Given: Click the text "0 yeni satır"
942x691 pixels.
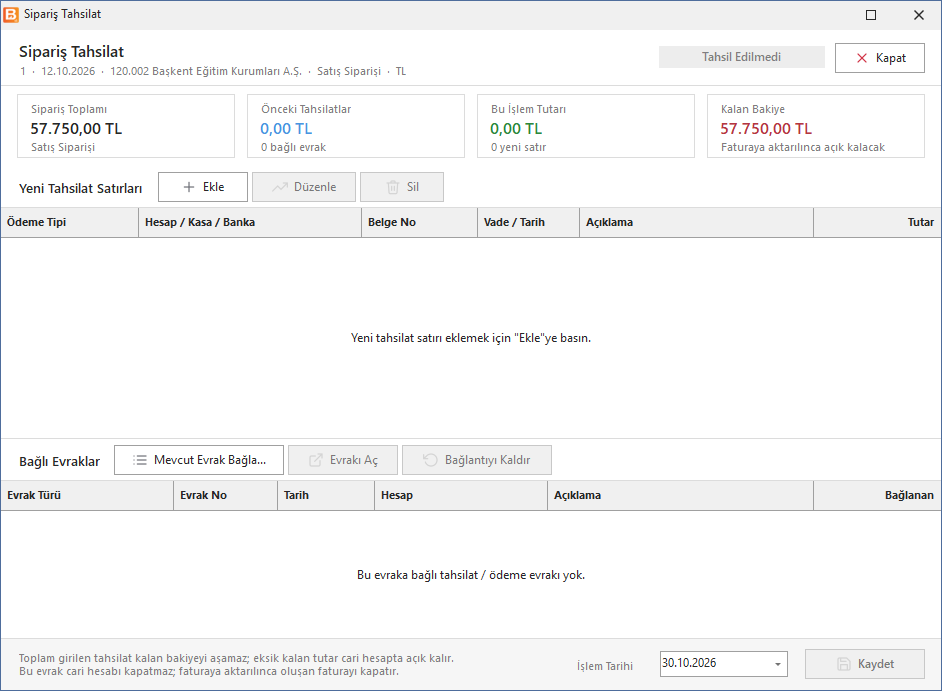Looking at the screenshot, I should click(518, 147).
